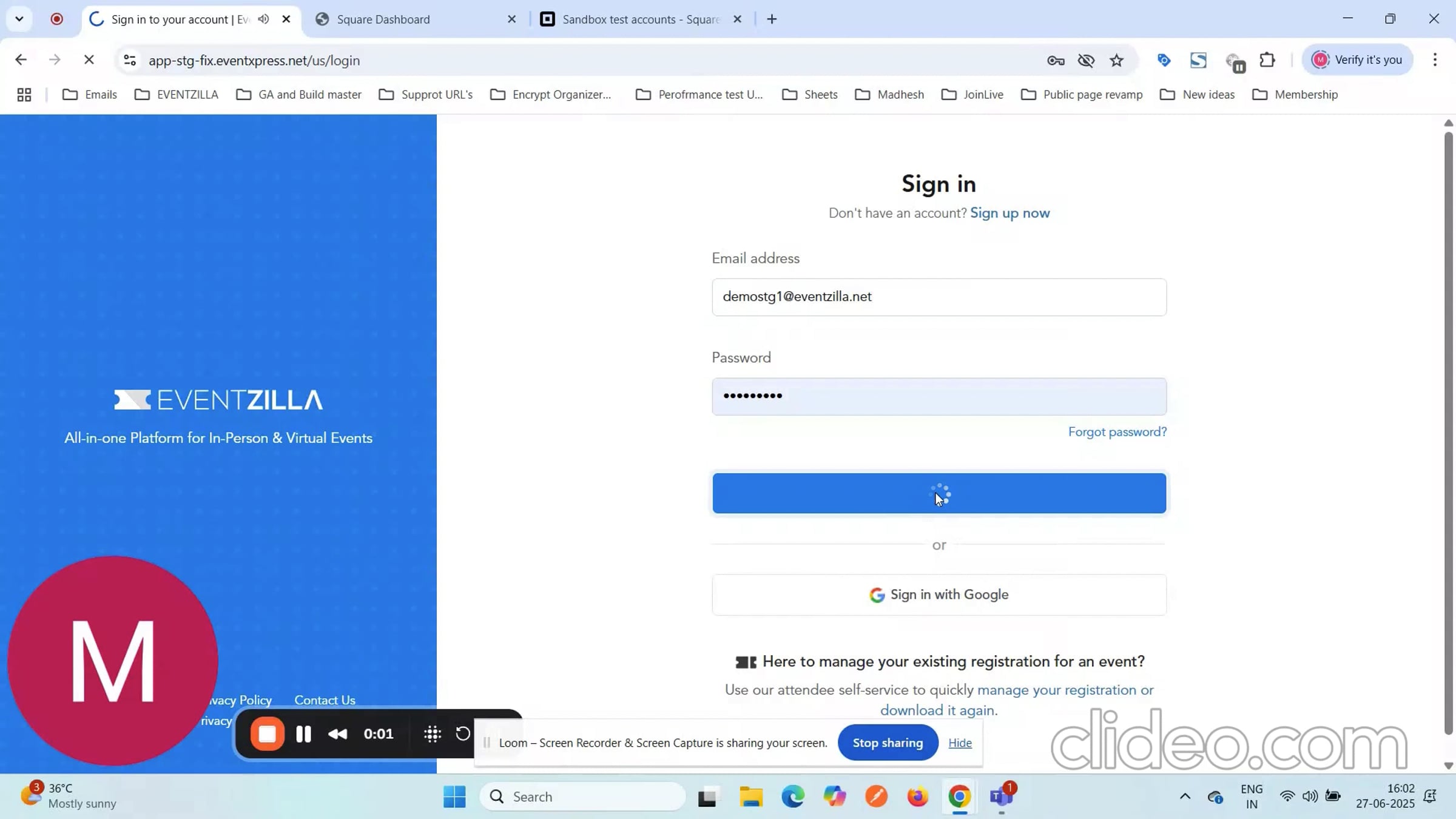Open the tab search chevron
The image size is (1456, 819).
pyautogui.click(x=19, y=19)
